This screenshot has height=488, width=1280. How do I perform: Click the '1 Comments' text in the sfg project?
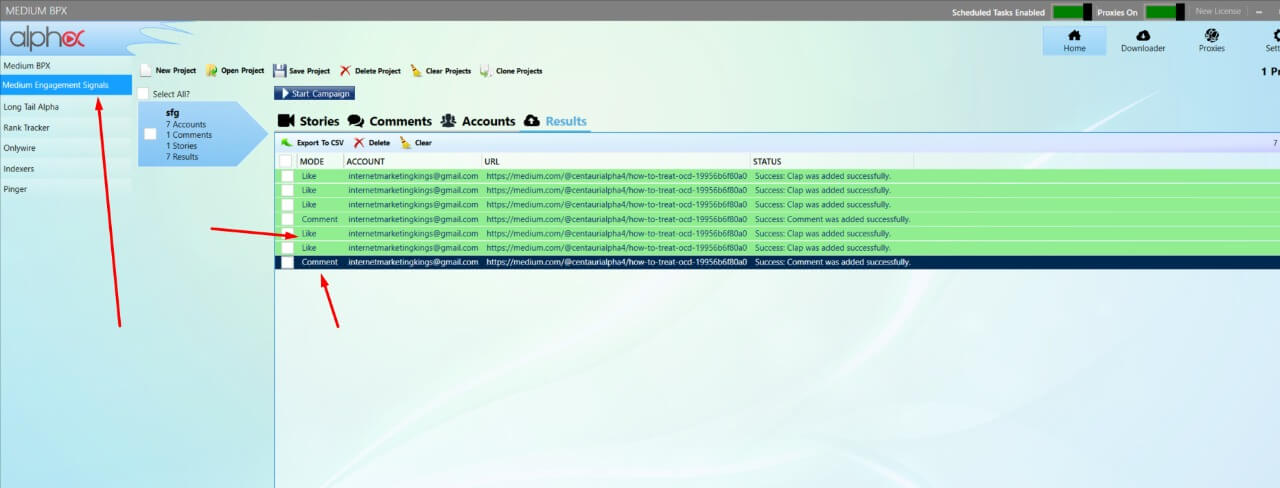pos(189,135)
